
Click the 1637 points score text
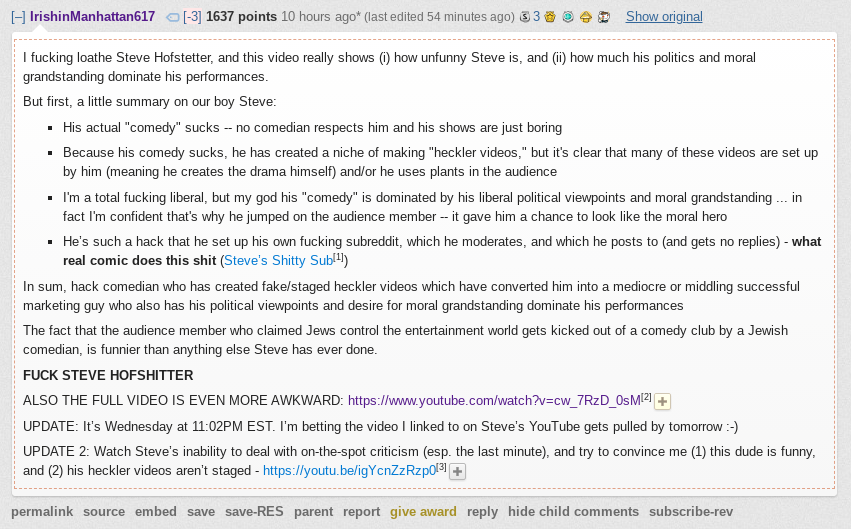[242, 17]
